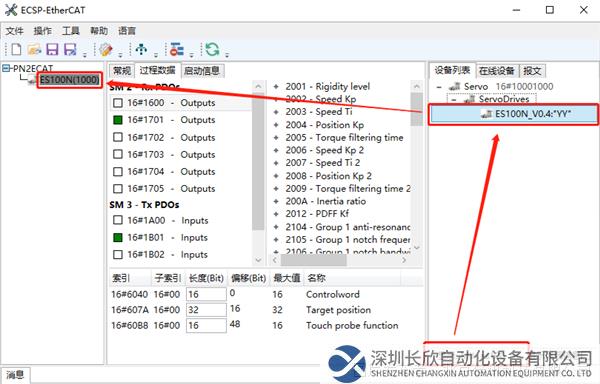Expand object 200A - Inertia ratio
The width and height of the screenshot is (600, 384).
tap(276, 201)
